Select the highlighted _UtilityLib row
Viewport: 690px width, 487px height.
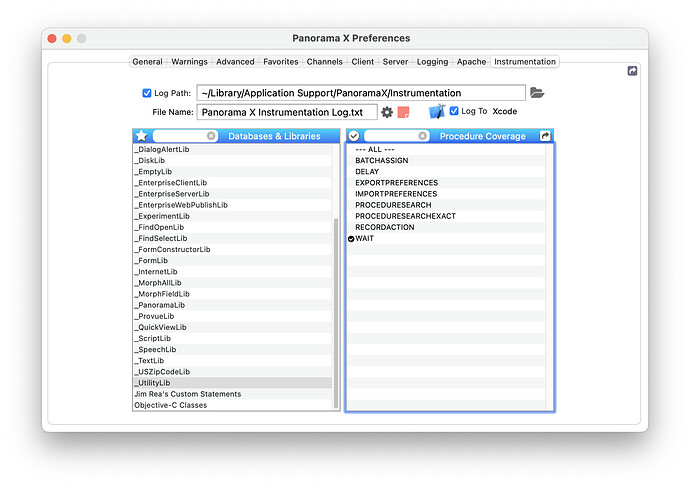(x=232, y=383)
